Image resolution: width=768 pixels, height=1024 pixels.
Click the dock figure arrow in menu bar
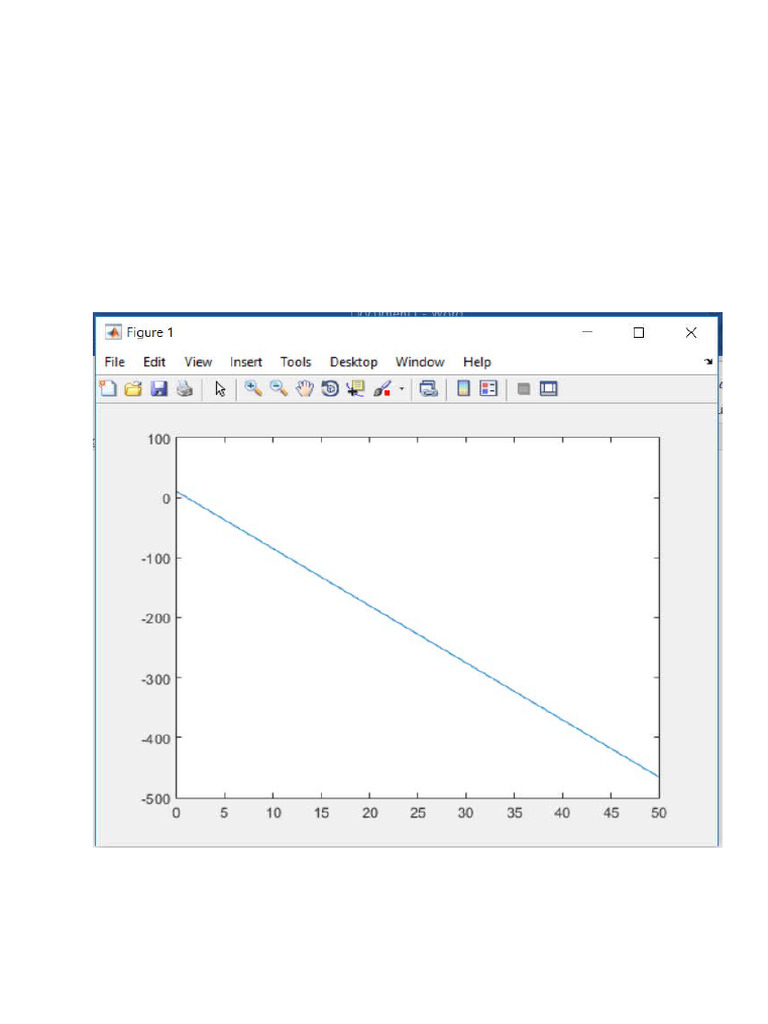point(709,362)
